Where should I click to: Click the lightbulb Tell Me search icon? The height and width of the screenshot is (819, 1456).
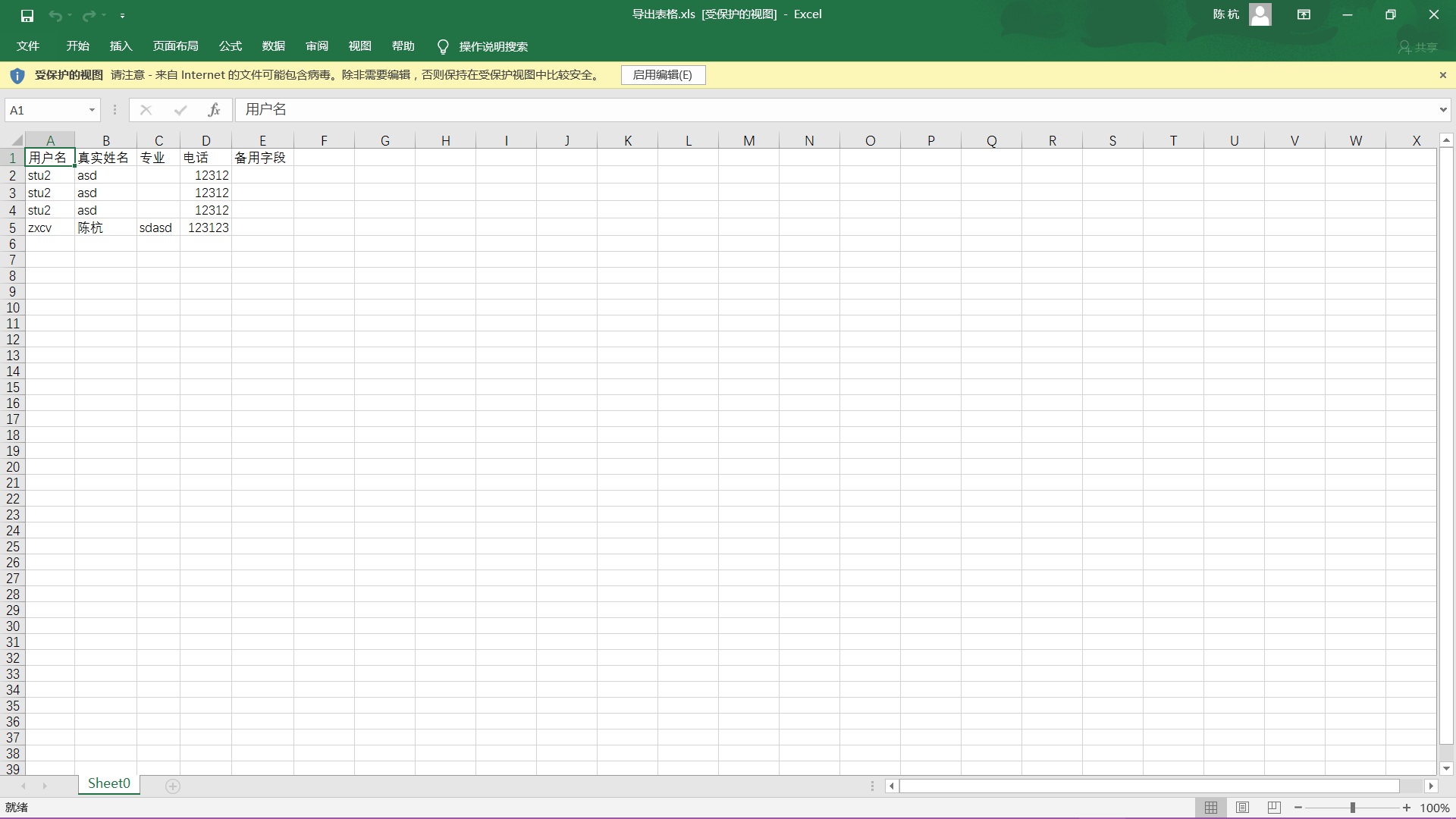coord(443,47)
